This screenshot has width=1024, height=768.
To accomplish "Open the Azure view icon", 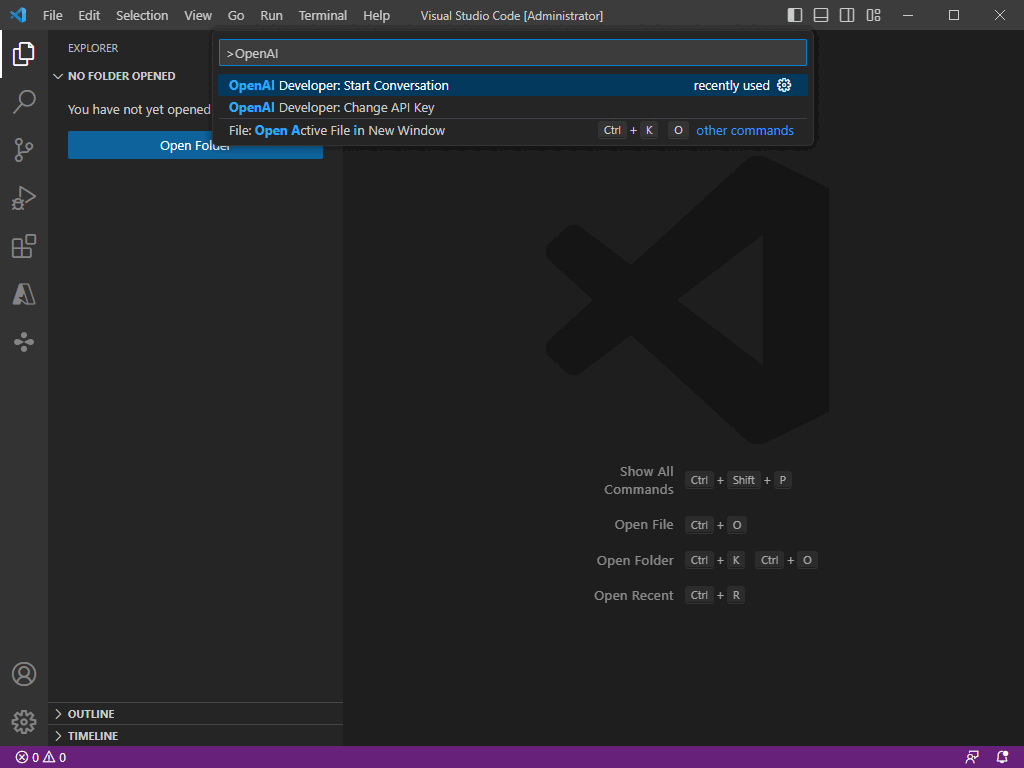I will pyautogui.click(x=24, y=295).
